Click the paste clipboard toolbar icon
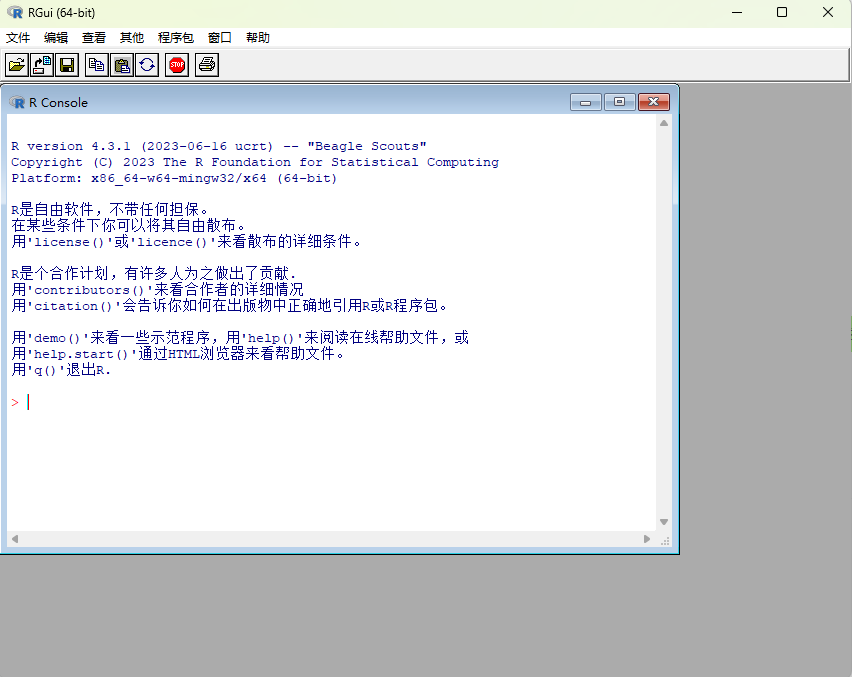852x677 pixels. [x=122, y=65]
